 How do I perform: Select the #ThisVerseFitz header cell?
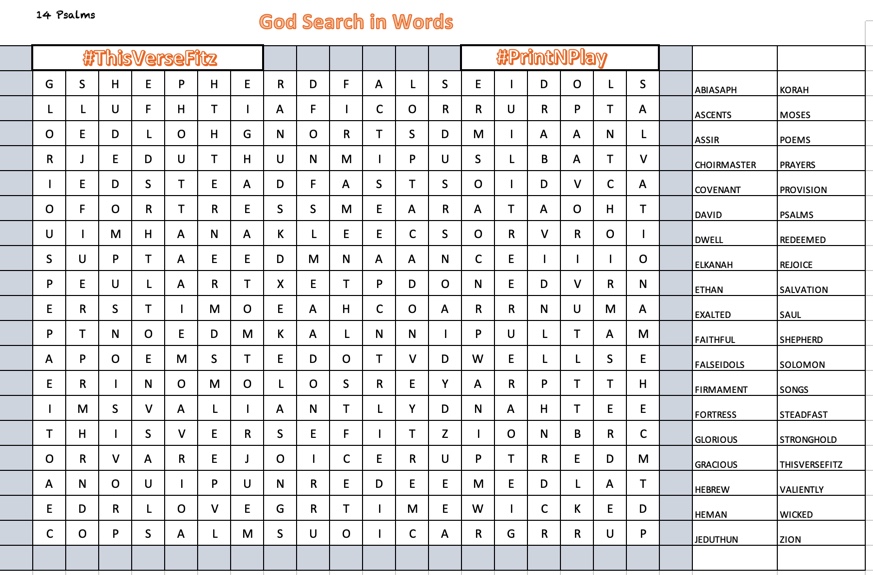pyautogui.click(x=148, y=58)
